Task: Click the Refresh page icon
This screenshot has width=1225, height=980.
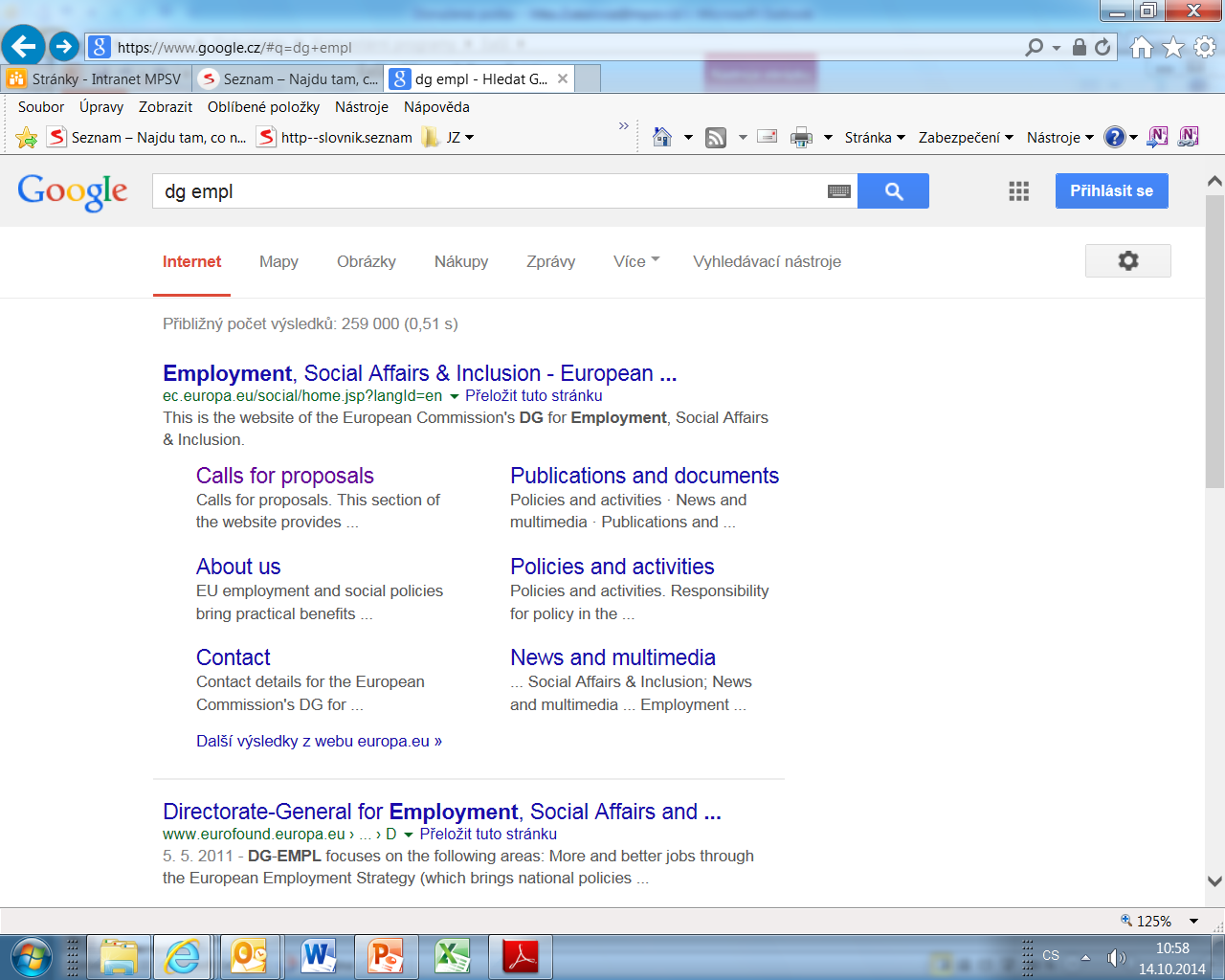Action: [1102, 47]
